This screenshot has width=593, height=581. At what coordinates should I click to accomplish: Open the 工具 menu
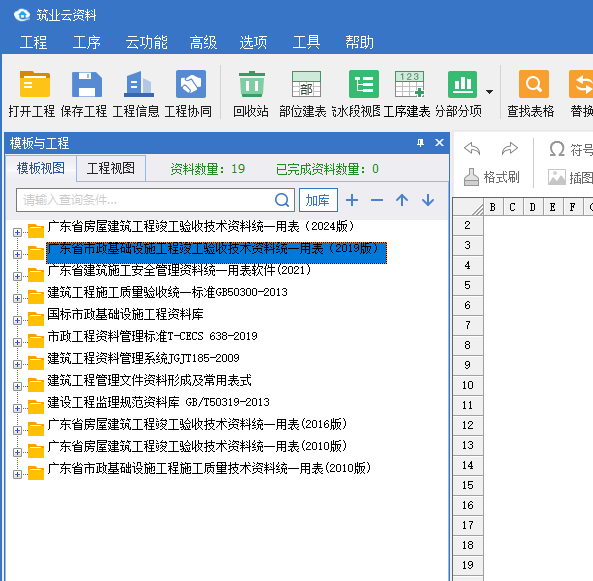pyautogui.click(x=306, y=42)
